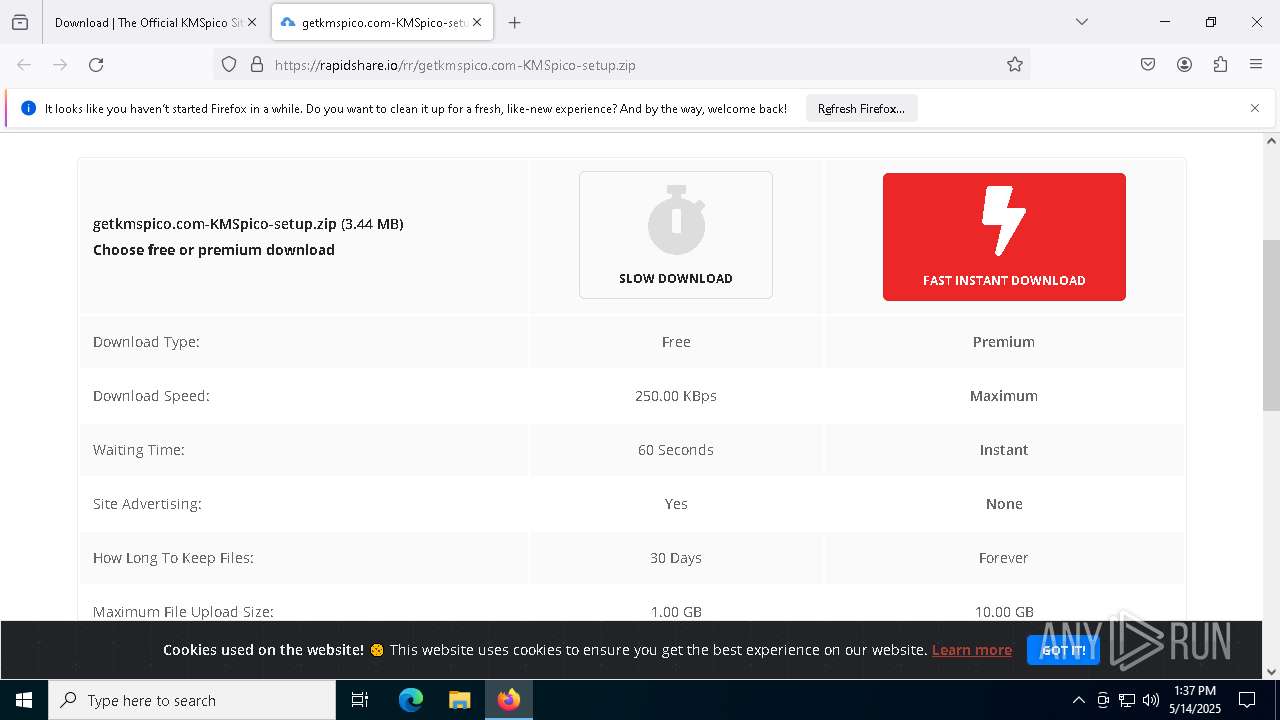
Task: Dismiss the Firefox refresh notification bar
Action: [1255, 108]
